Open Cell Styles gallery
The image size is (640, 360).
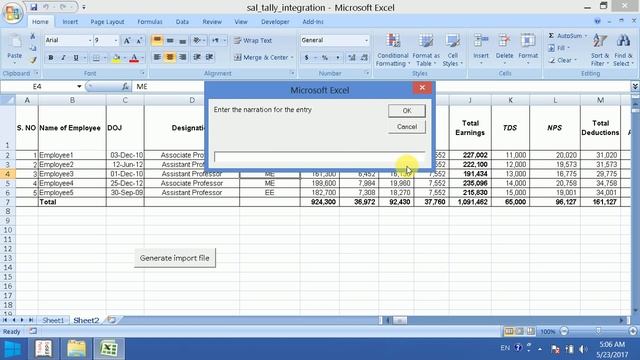(x=452, y=51)
